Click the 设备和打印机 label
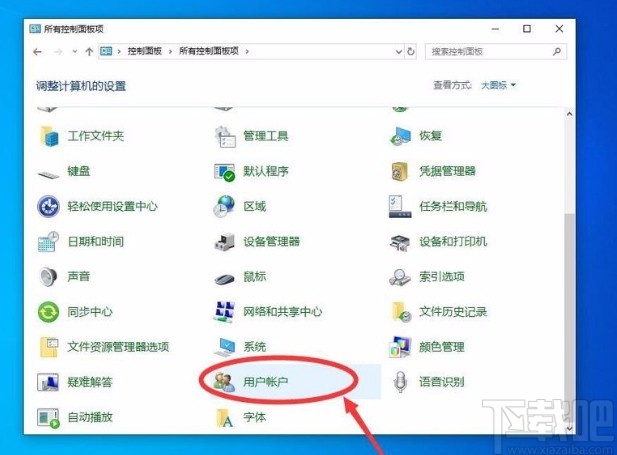The image size is (617, 455). coord(453,242)
